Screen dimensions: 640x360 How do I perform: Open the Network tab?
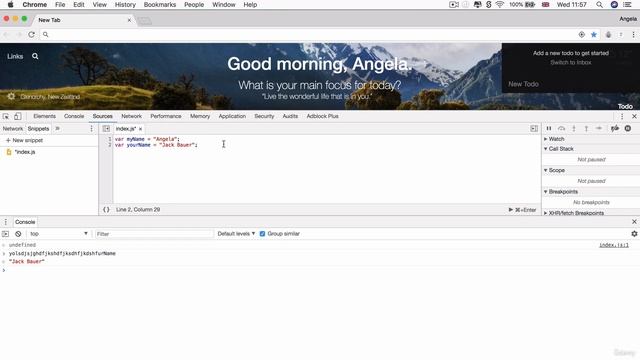(131, 116)
